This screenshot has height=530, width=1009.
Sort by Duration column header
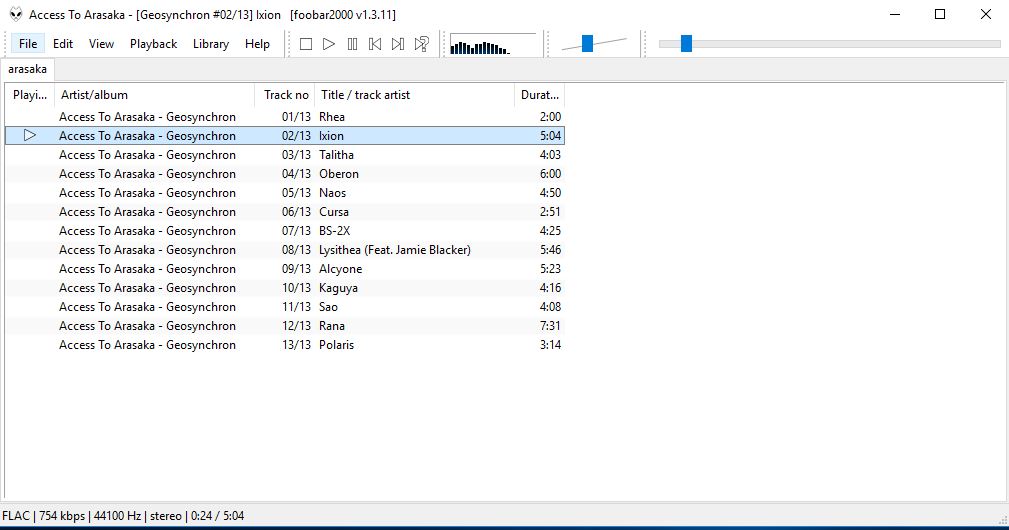(x=539, y=95)
